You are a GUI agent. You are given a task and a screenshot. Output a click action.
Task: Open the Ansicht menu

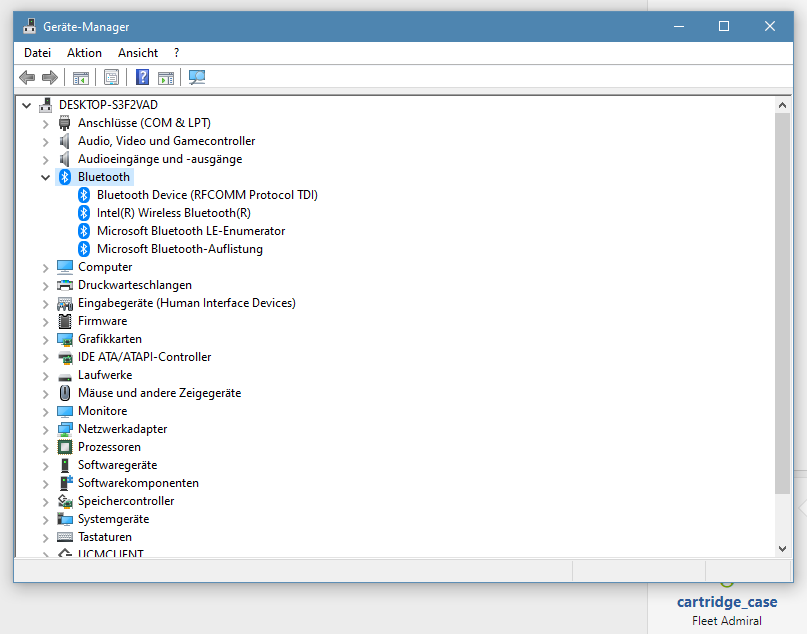click(138, 52)
